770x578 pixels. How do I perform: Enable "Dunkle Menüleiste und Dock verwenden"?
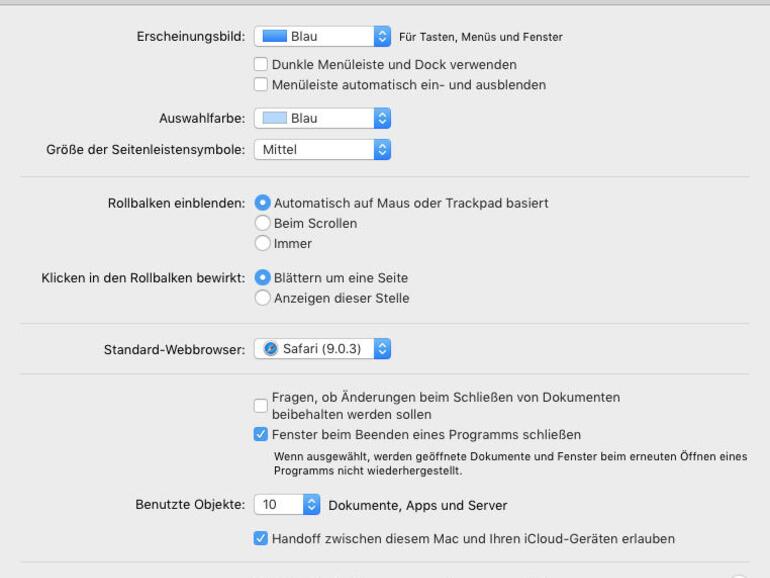coord(261,65)
